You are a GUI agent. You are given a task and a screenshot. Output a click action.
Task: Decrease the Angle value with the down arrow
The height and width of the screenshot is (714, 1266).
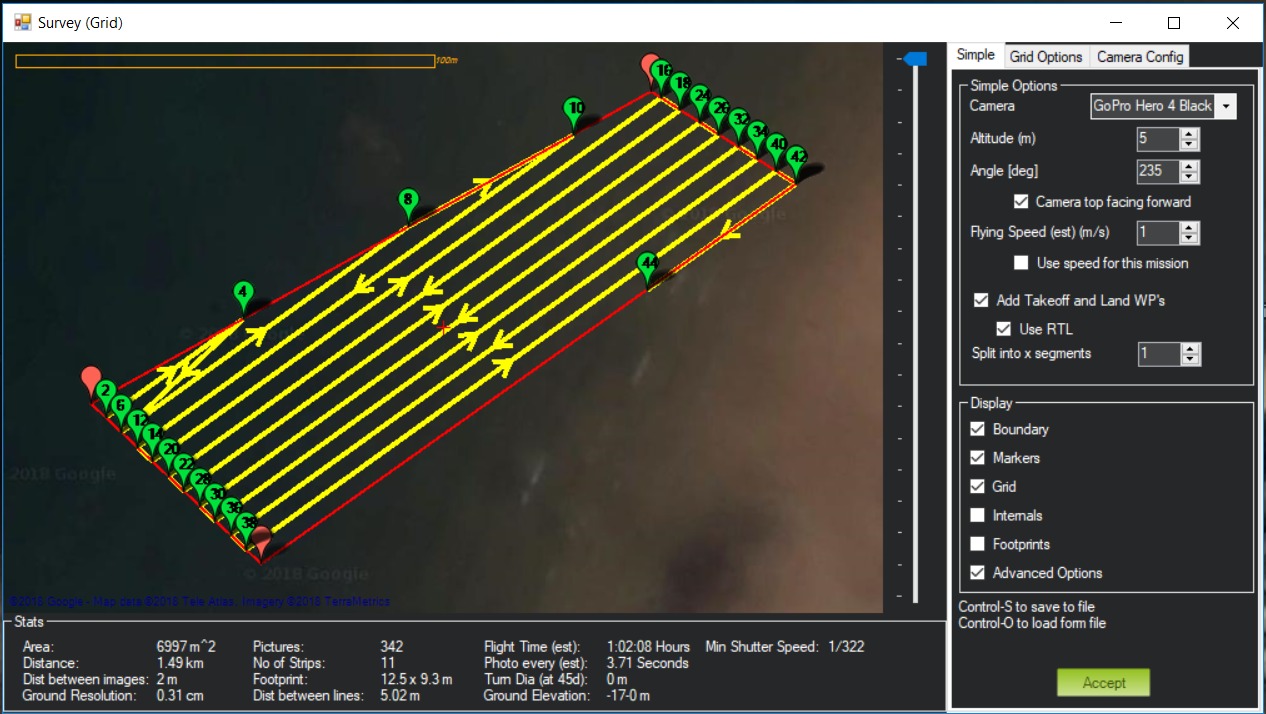[1189, 177]
